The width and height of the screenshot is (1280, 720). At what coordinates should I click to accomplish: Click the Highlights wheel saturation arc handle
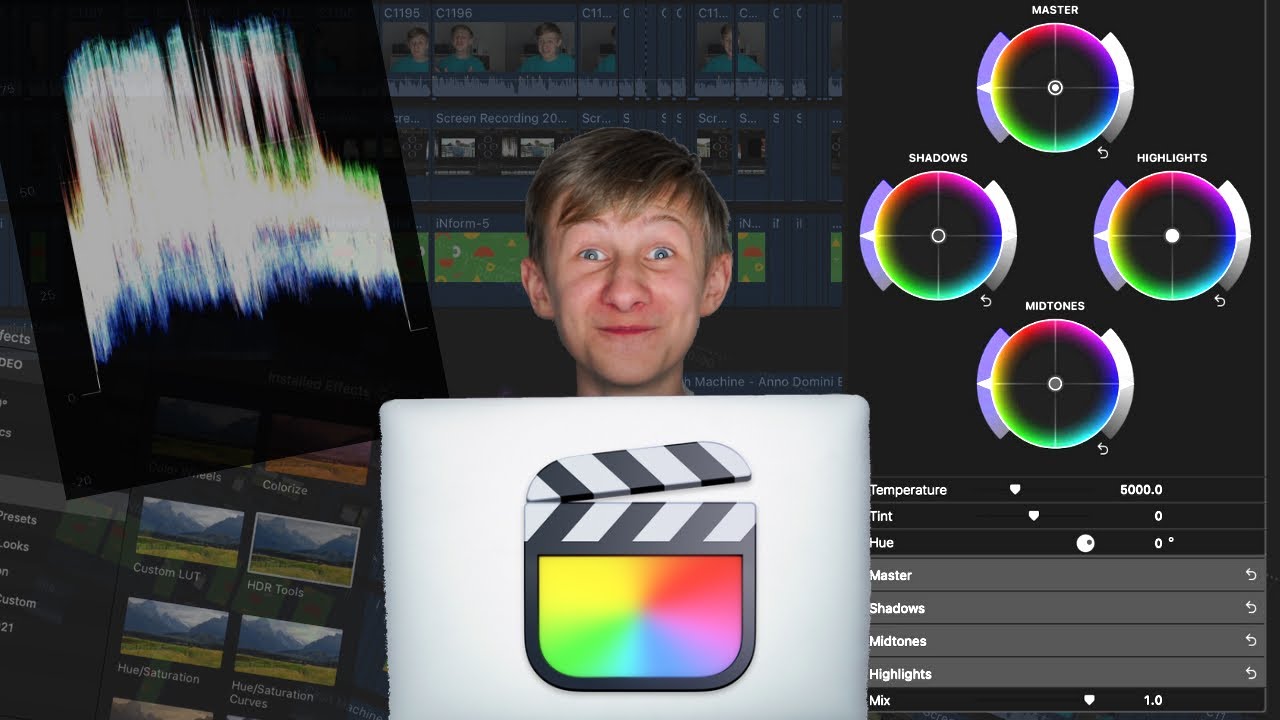tap(1102, 236)
